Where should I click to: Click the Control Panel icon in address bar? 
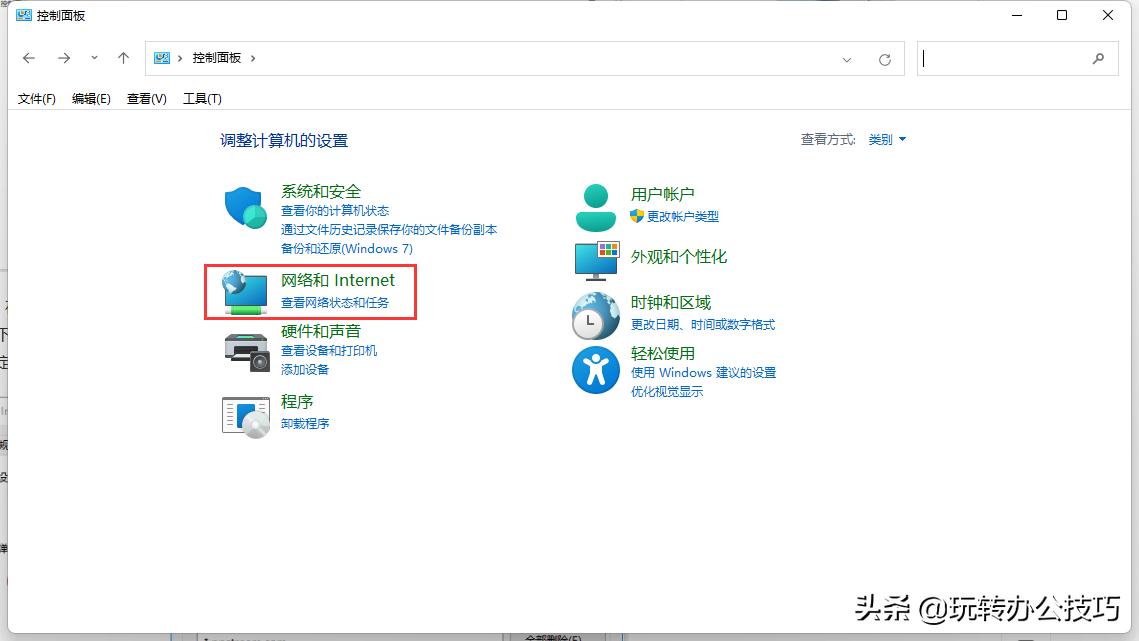pos(161,58)
